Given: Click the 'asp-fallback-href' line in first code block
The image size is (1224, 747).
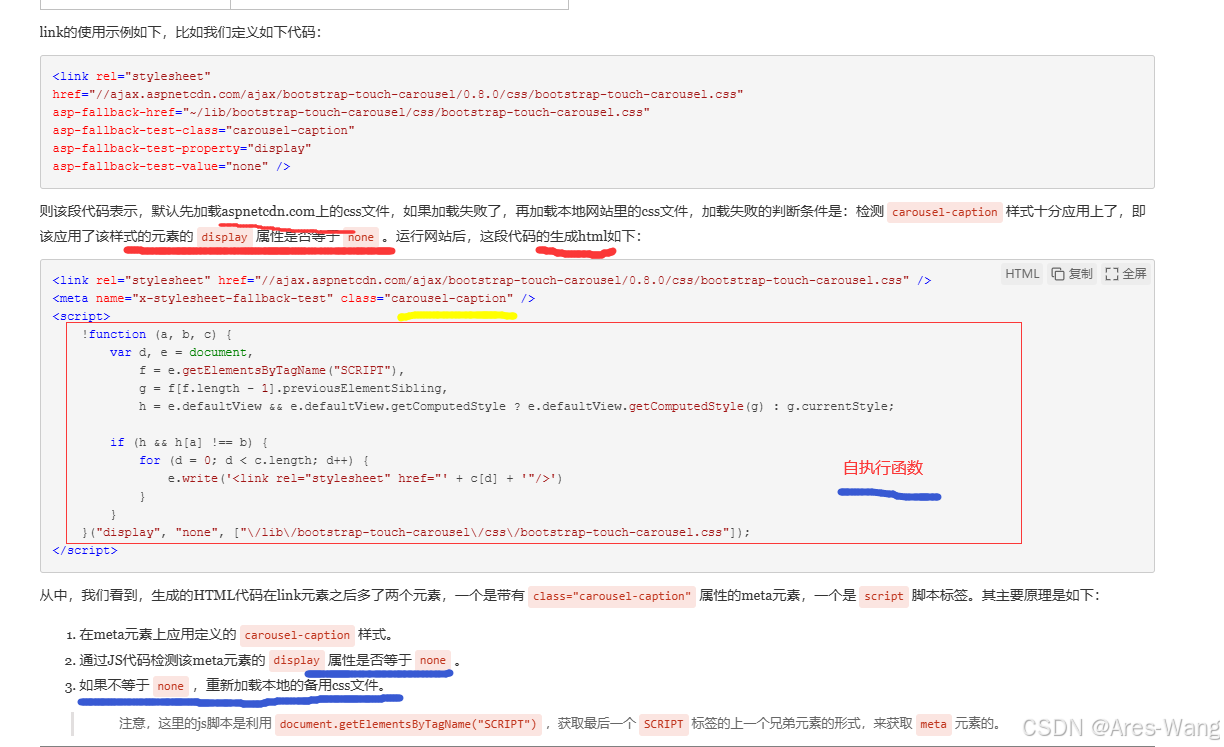Looking at the screenshot, I should (351, 112).
